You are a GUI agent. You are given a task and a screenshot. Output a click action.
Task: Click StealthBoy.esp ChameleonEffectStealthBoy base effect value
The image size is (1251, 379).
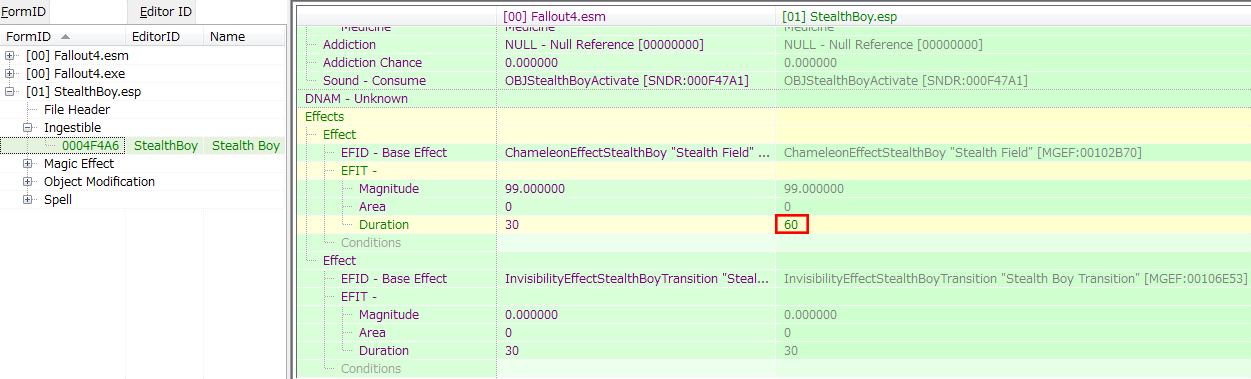[x=963, y=153]
